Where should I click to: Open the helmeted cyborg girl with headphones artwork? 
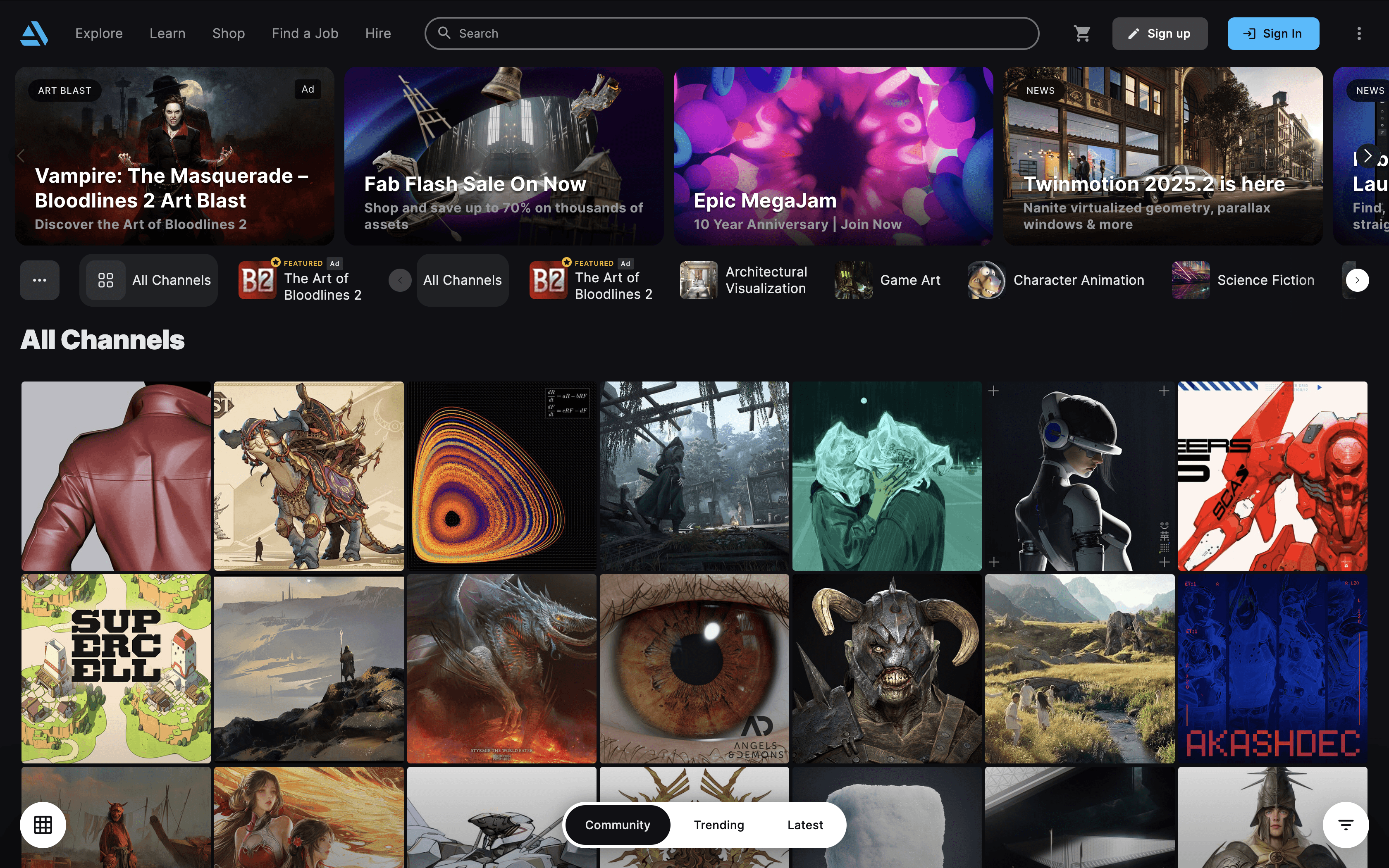pos(1080,476)
